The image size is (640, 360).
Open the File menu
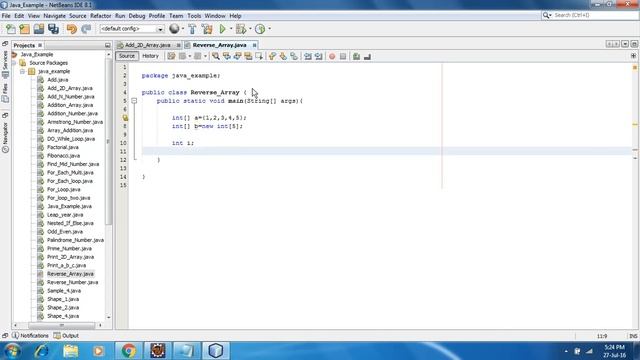pos(6,16)
